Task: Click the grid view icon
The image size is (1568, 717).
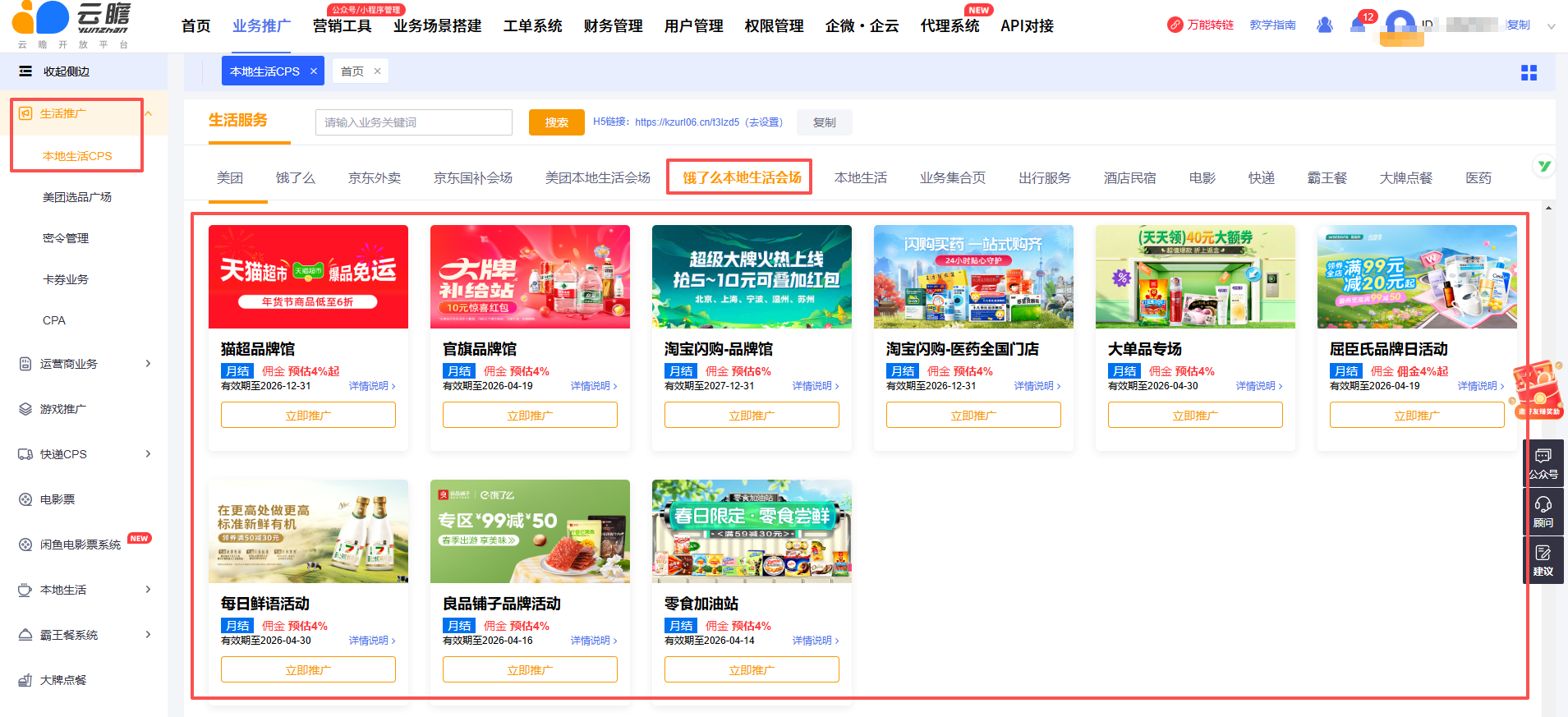Action: click(1529, 73)
